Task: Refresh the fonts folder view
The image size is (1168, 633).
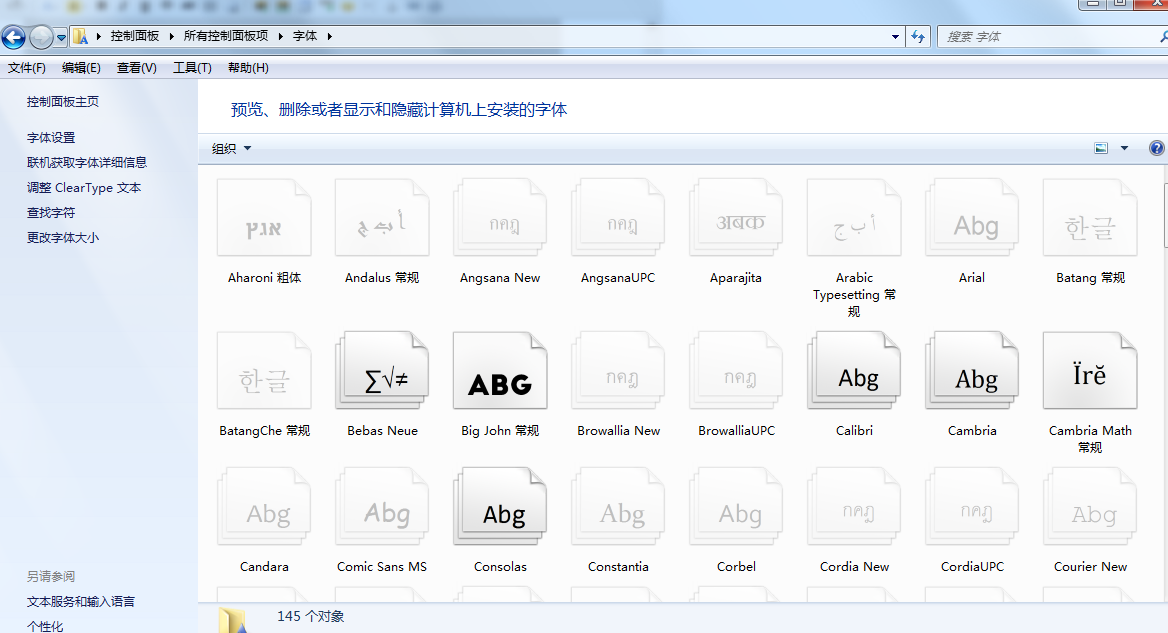Action: [918, 36]
